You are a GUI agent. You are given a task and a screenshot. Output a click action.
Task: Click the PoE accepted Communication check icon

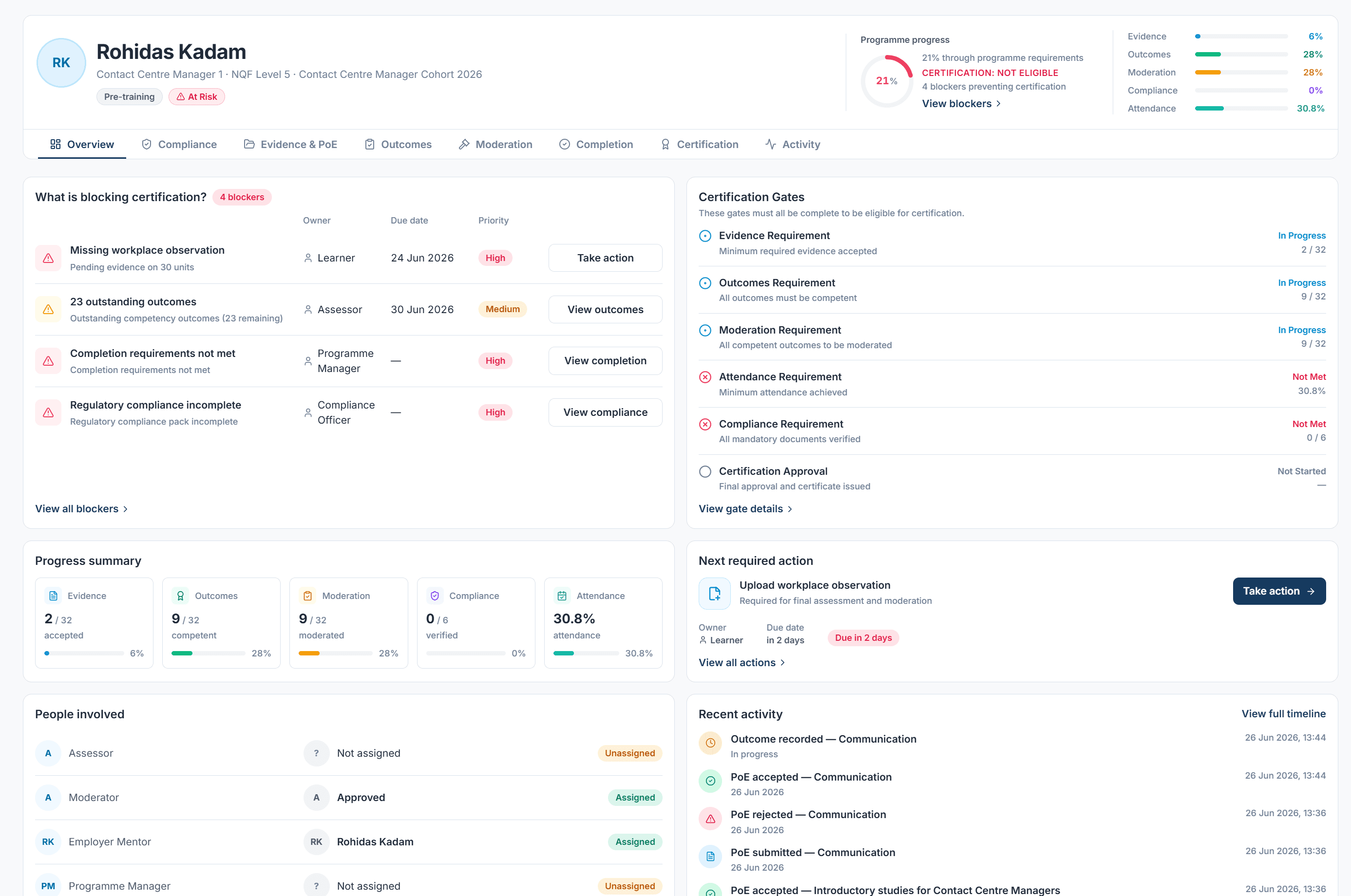[710, 781]
